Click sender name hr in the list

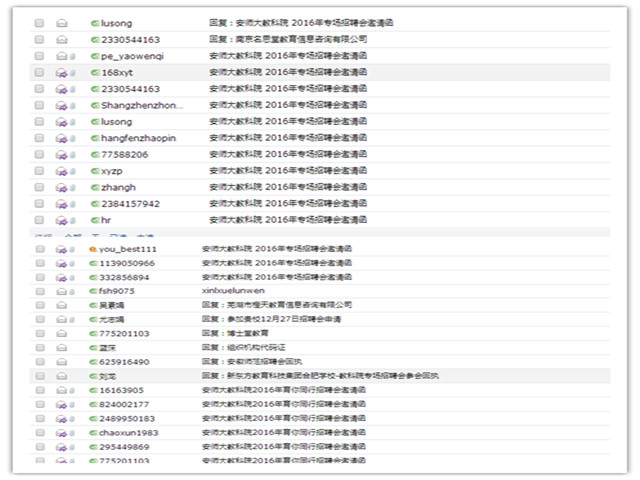click(x=106, y=220)
